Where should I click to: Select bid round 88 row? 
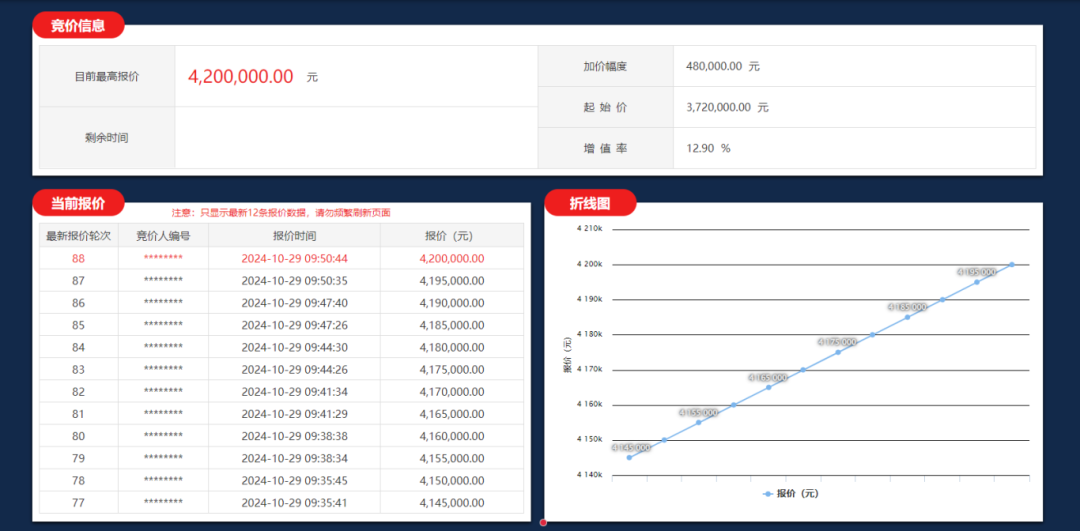click(281, 258)
